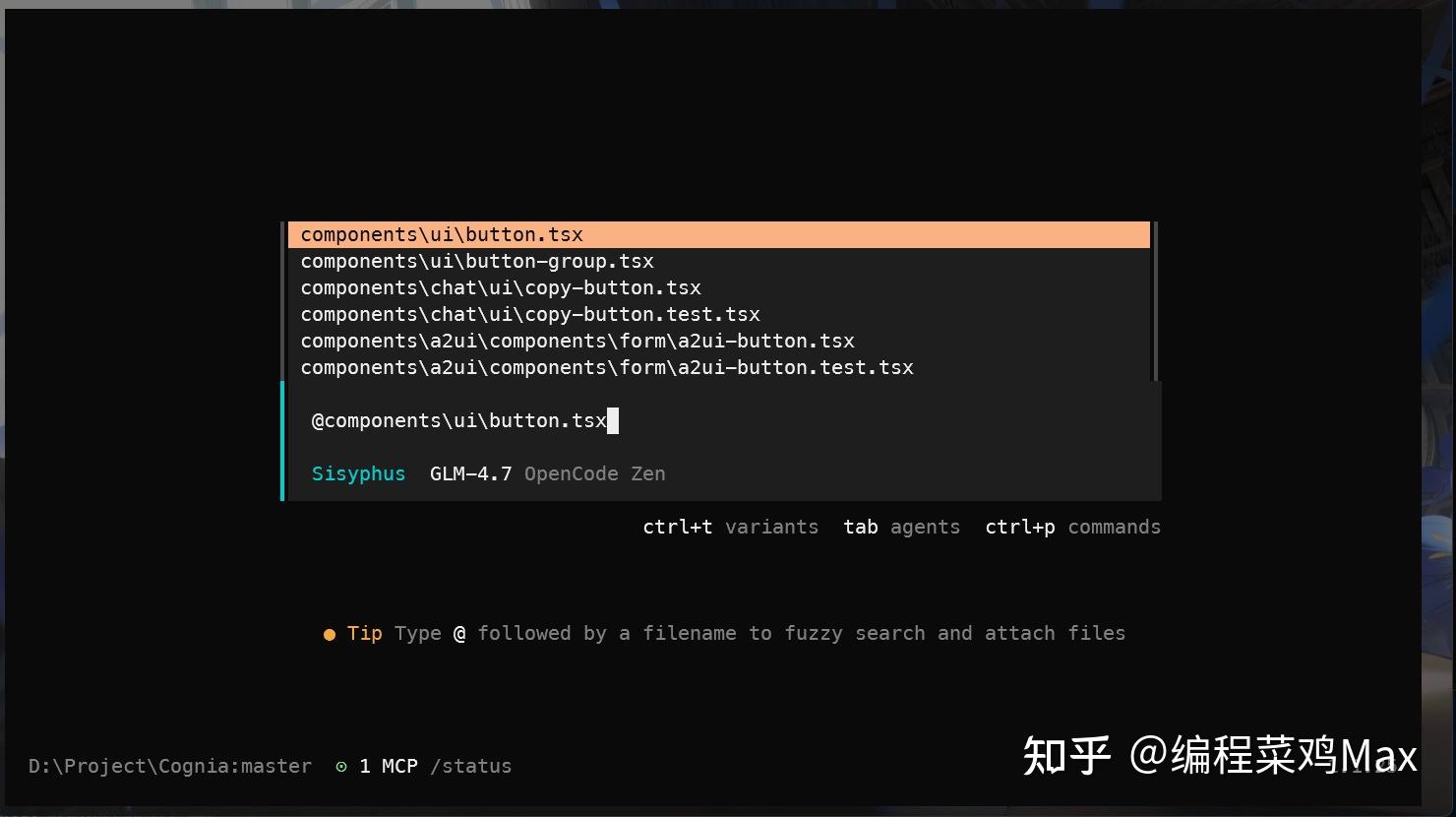Viewport: 1456px width, 817px height.
Task: Click the /status command in the footer
Action: click(x=471, y=766)
